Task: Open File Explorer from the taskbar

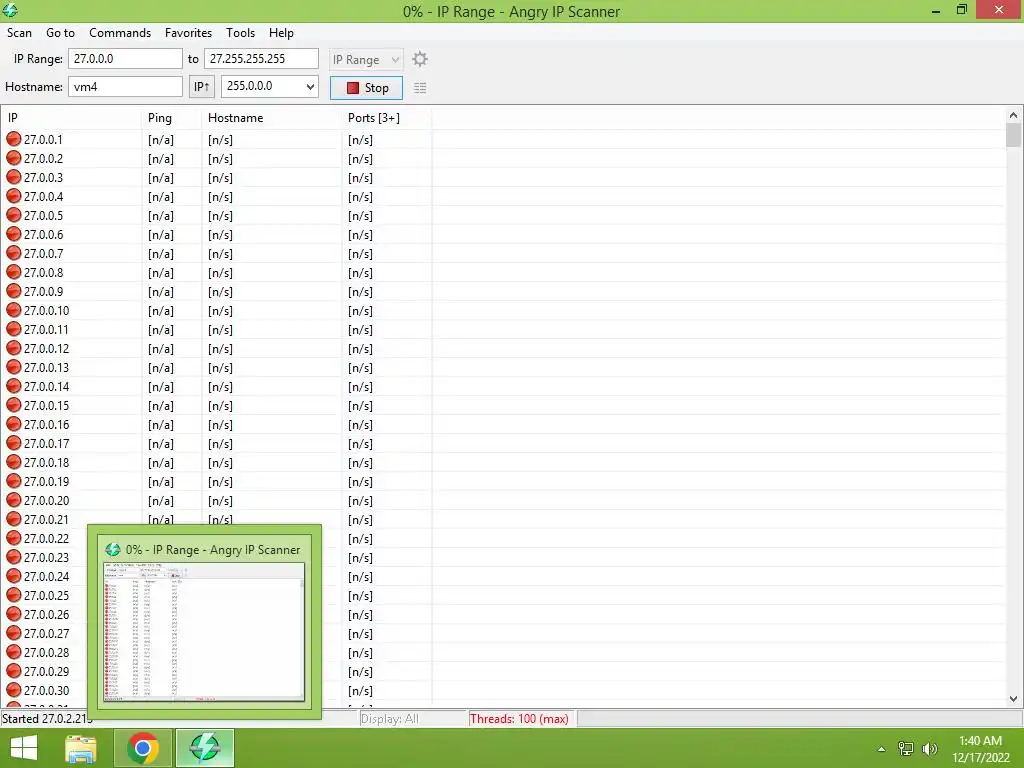Action: coord(81,748)
